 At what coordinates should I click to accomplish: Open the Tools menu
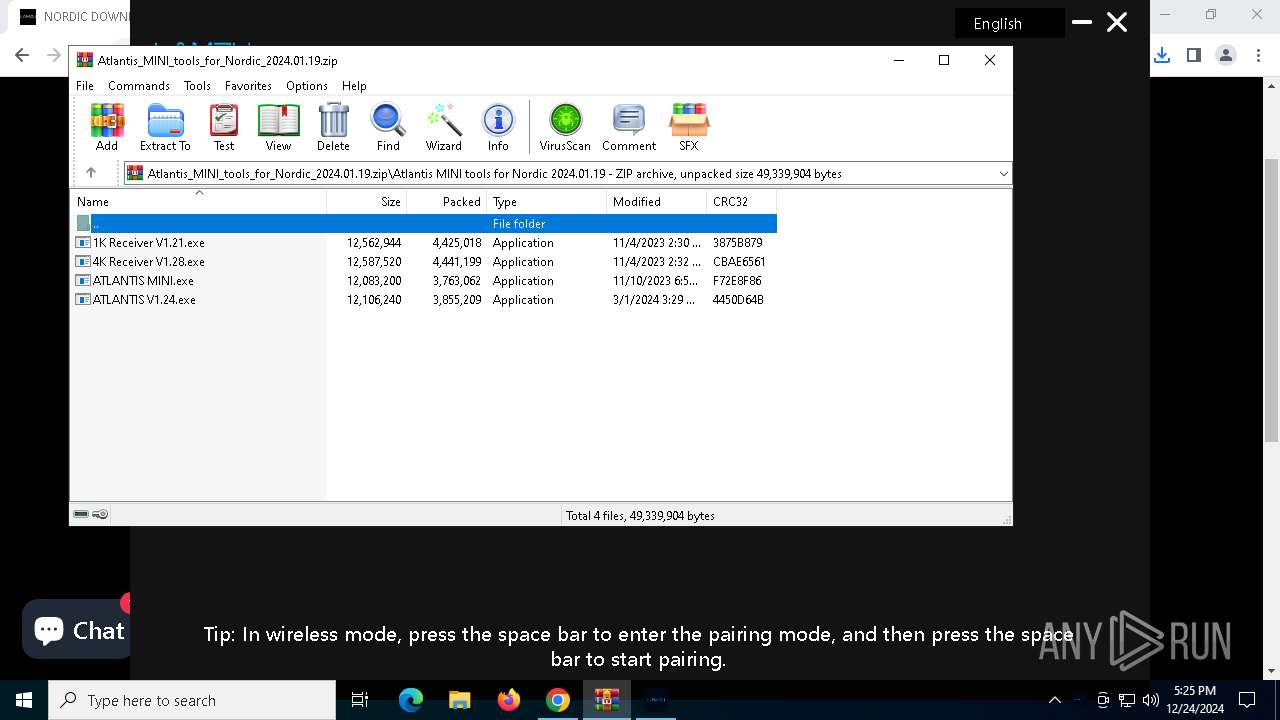tap(197, 86)
